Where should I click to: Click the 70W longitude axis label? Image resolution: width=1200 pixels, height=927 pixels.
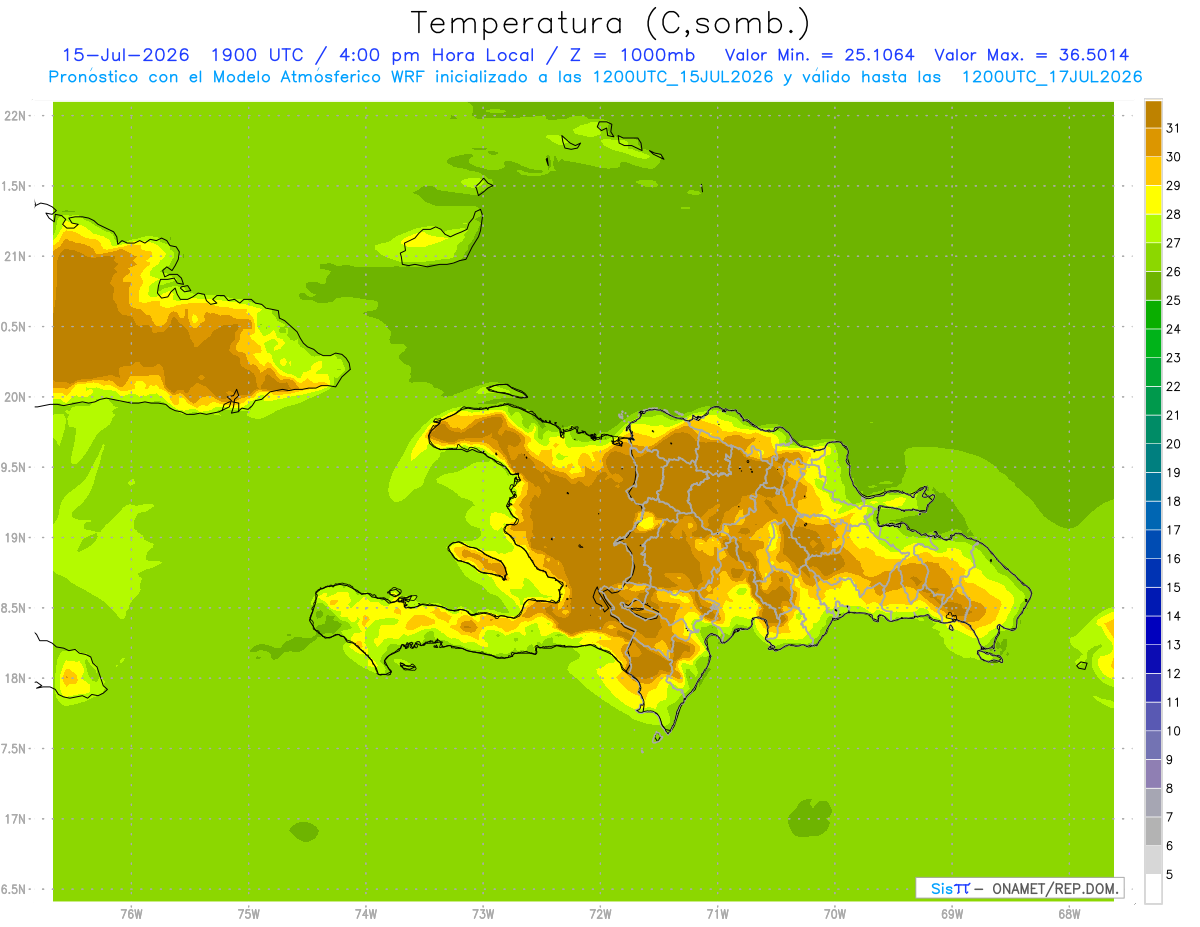(x=834, y=914)
